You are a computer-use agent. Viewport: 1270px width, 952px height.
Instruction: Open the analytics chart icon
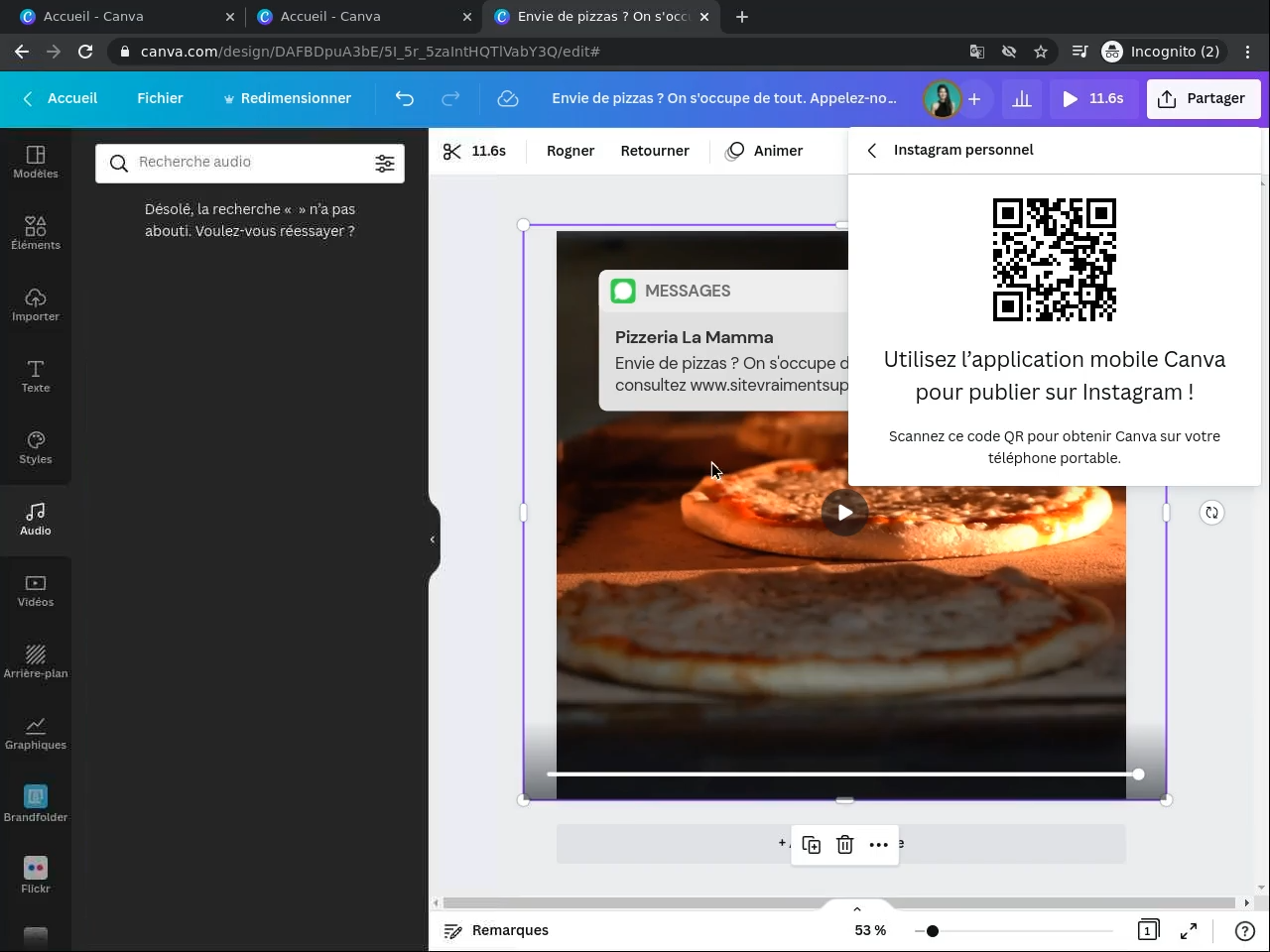pos(1021,98)
